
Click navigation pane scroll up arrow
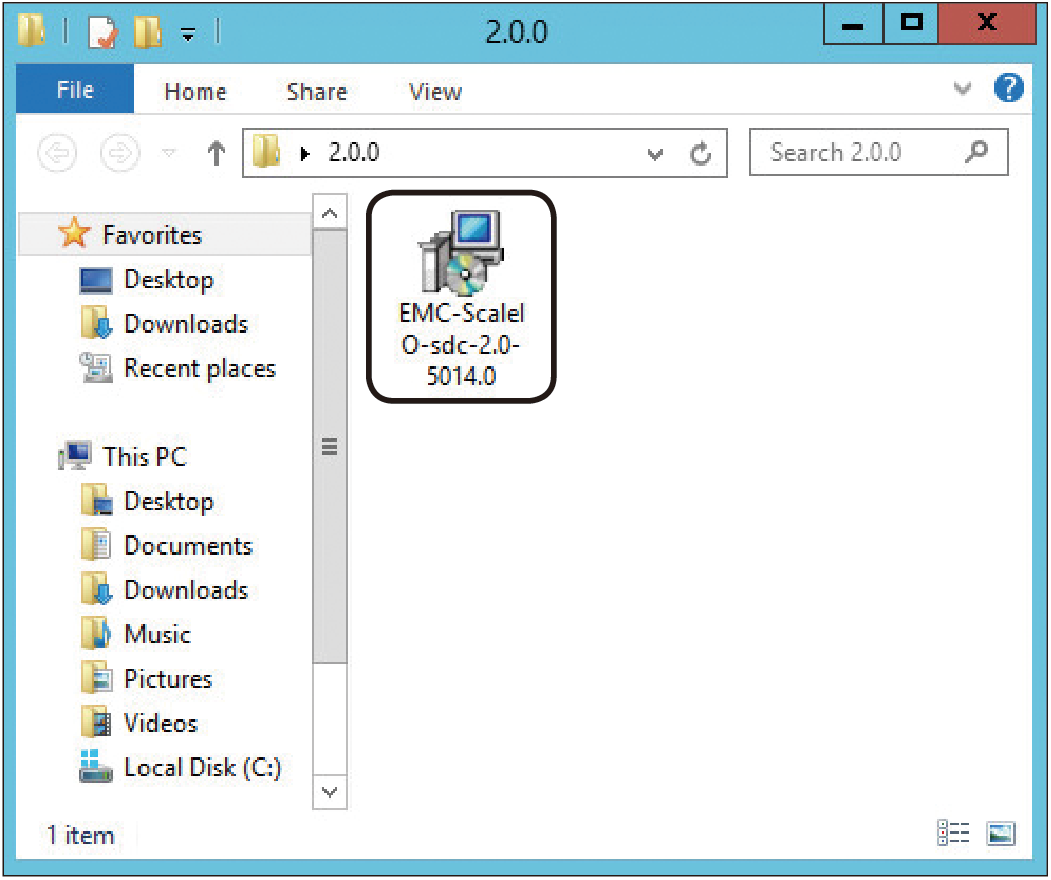click(329, 212)
